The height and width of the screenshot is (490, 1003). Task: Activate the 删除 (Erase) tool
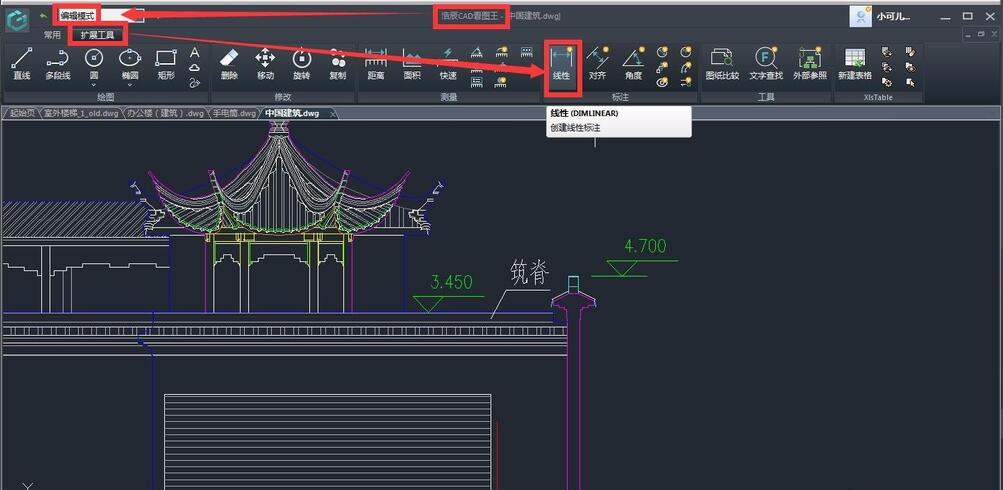click(x=229, y=63)
